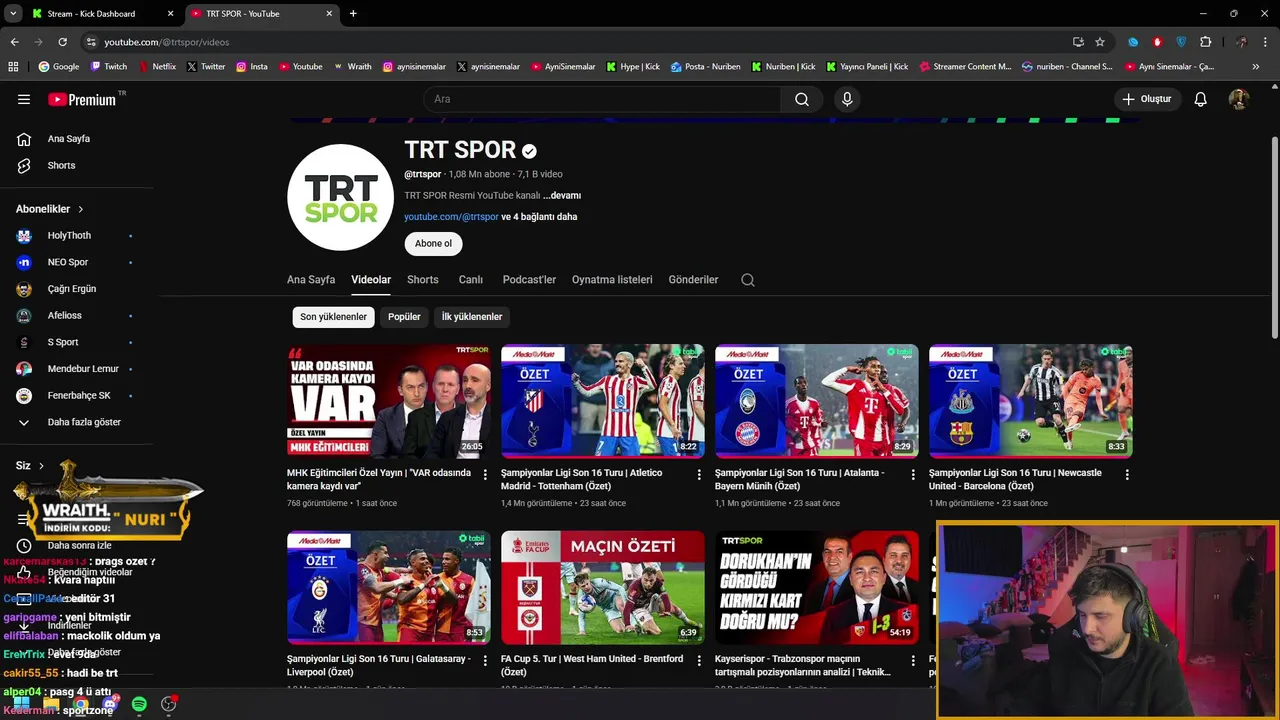Open the Canlı channel tab

[x=471, y=280]
